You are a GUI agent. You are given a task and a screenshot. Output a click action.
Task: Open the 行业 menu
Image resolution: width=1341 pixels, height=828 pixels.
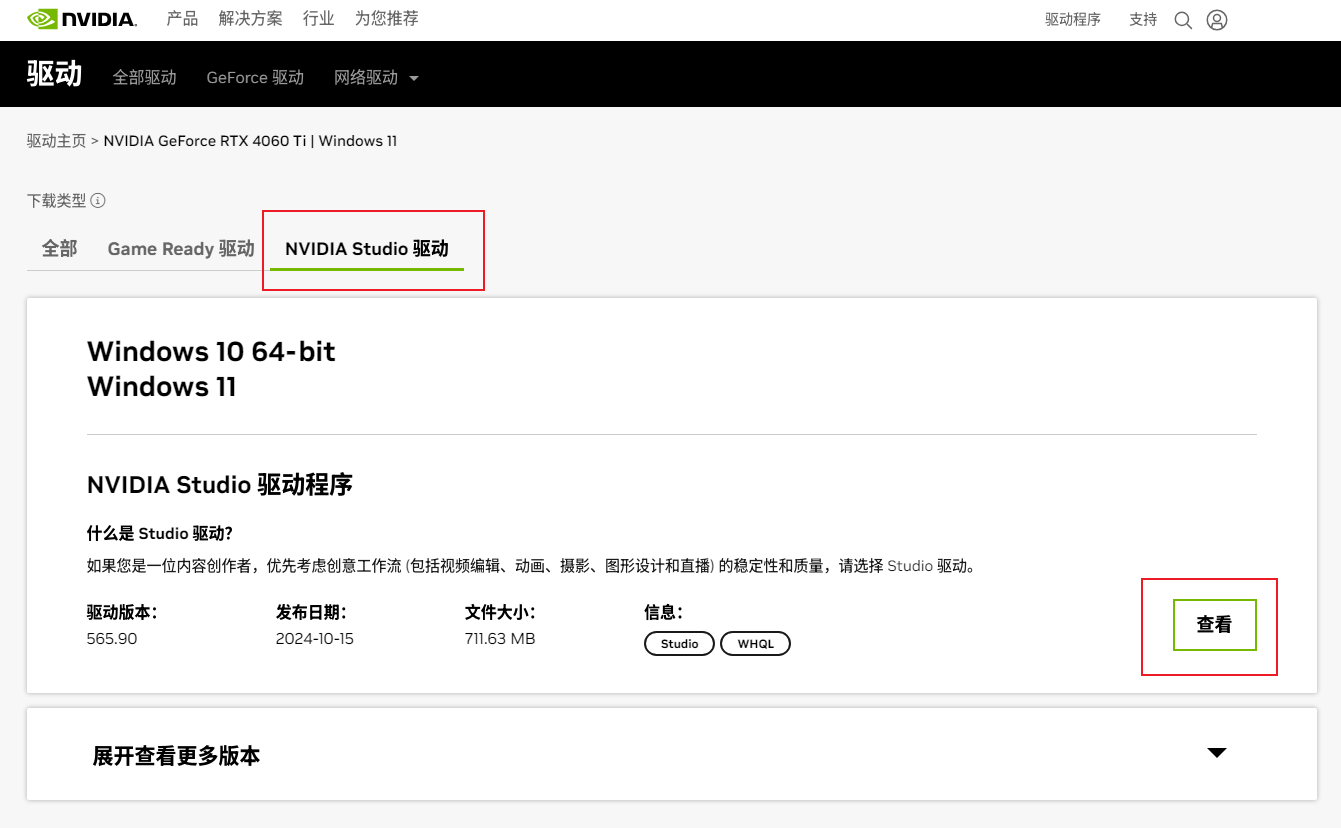[319, 19]
